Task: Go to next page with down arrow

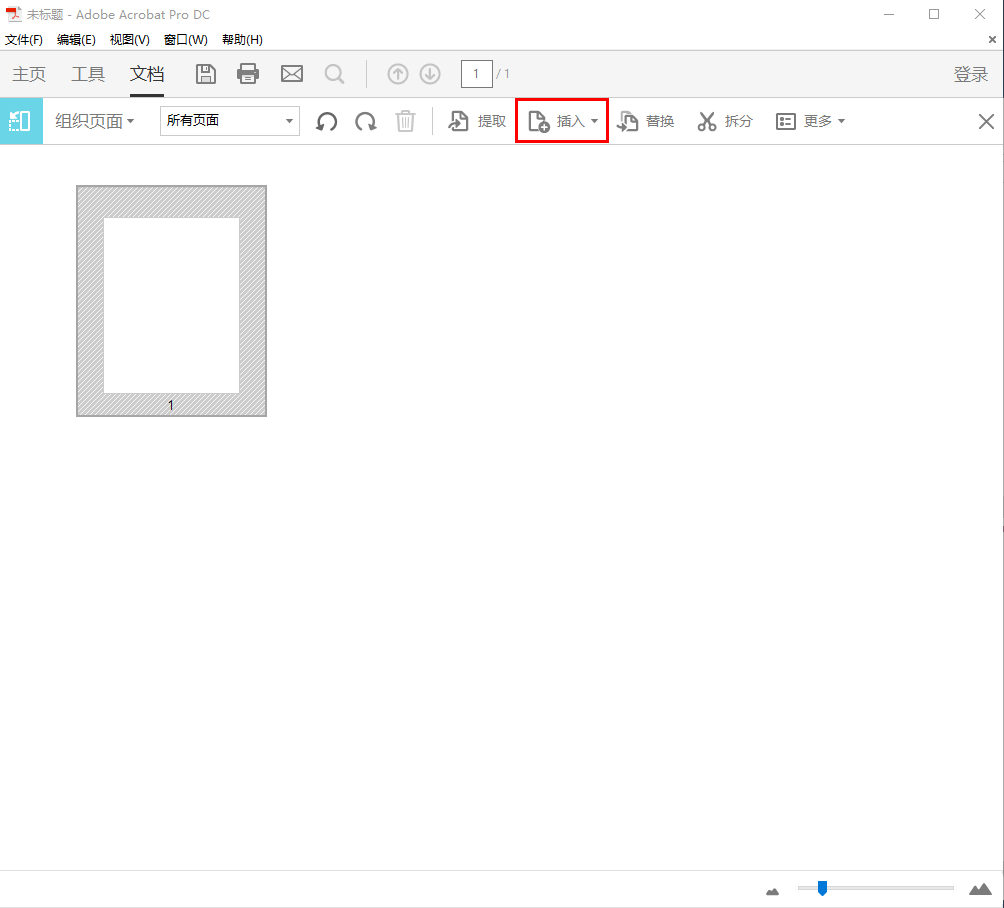Action: click(430, 74)
